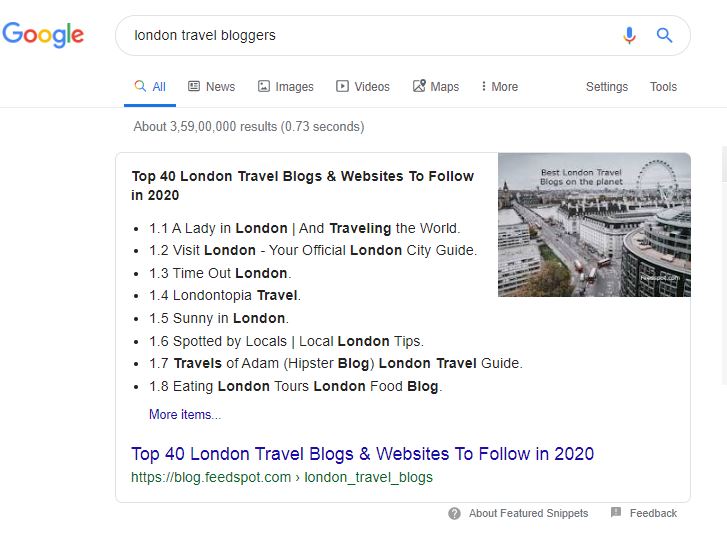Click the News tab newspaper icon
The image size is (727, 541).
(194, 86)
